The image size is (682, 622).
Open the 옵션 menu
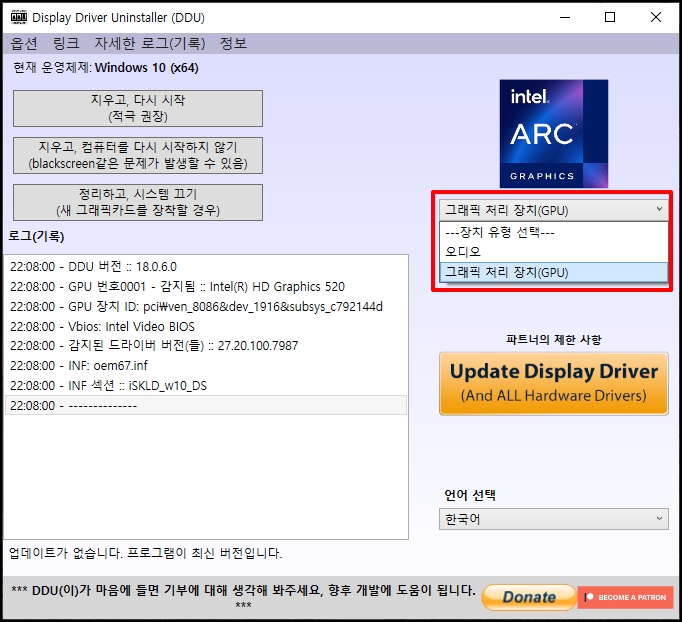click(24, 43)
